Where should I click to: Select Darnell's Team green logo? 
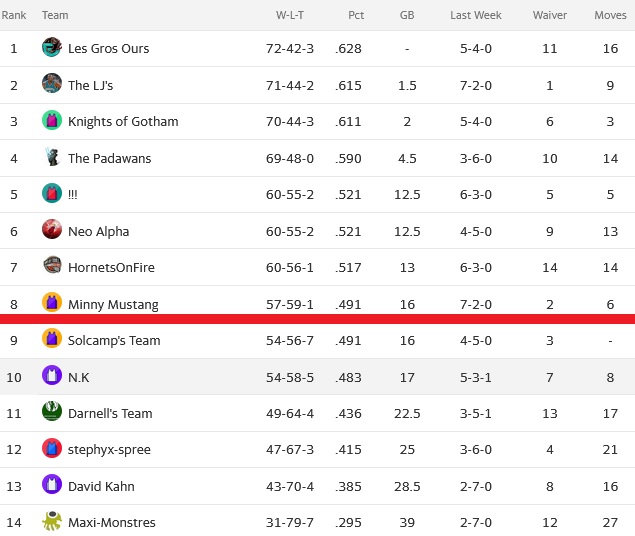pyautogui.click(x=52, y=411)
